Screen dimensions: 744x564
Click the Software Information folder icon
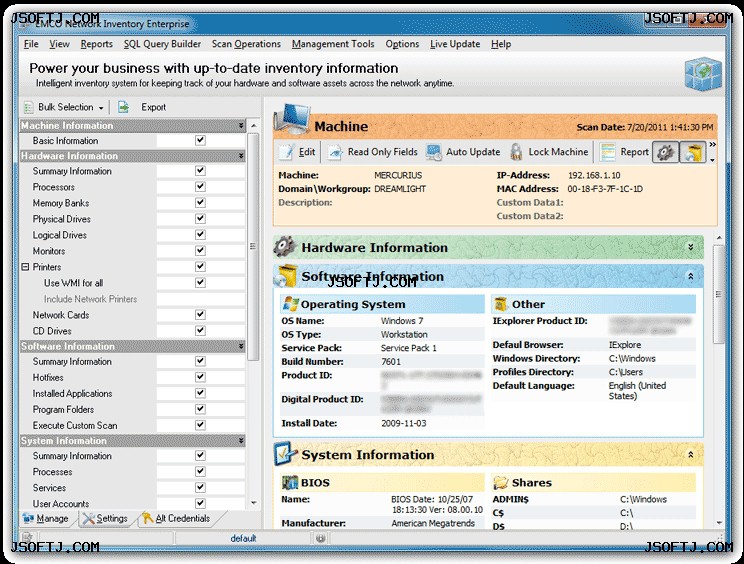coord(285,276)
